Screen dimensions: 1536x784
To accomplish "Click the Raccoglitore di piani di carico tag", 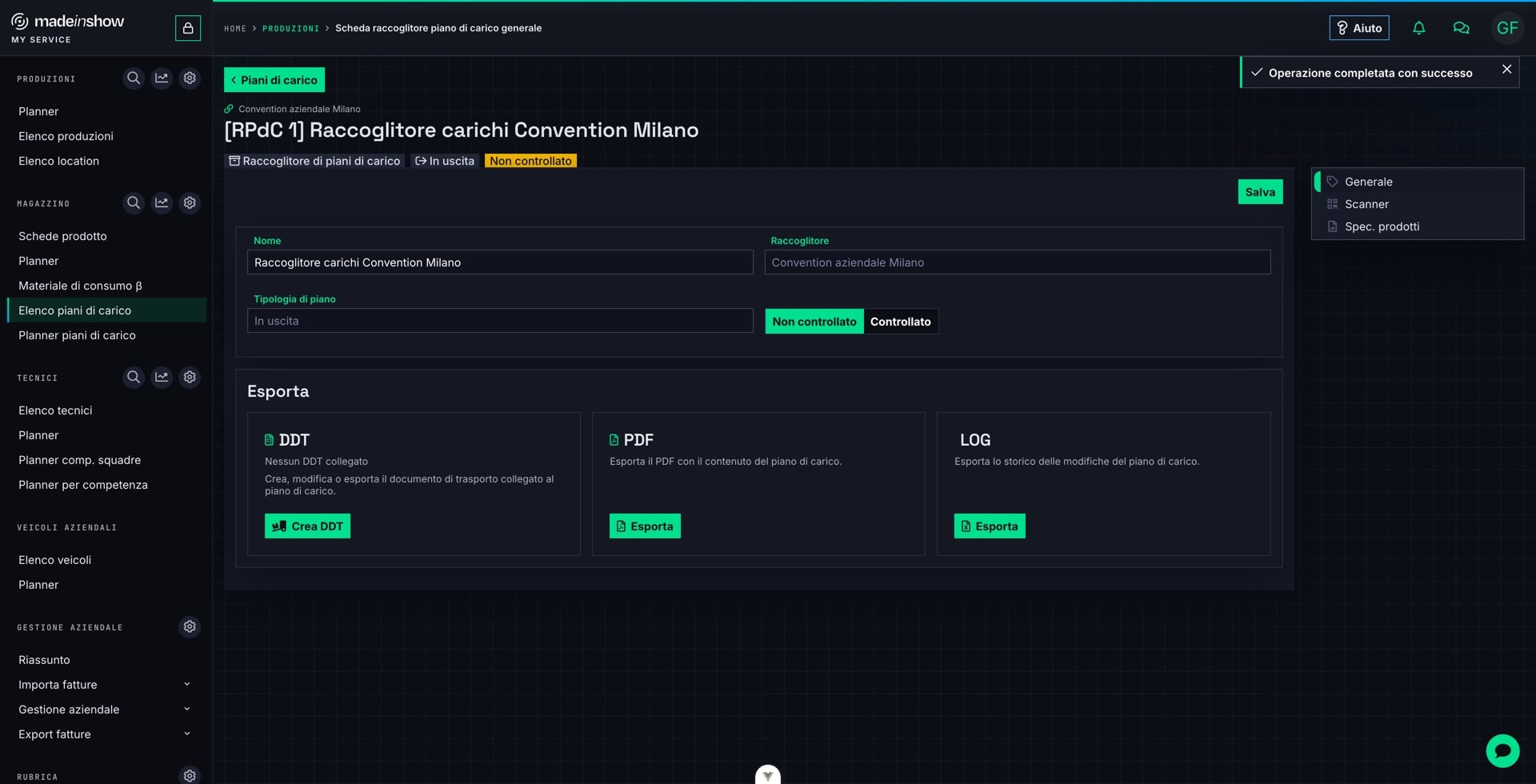I will click(x=314, y=161).
